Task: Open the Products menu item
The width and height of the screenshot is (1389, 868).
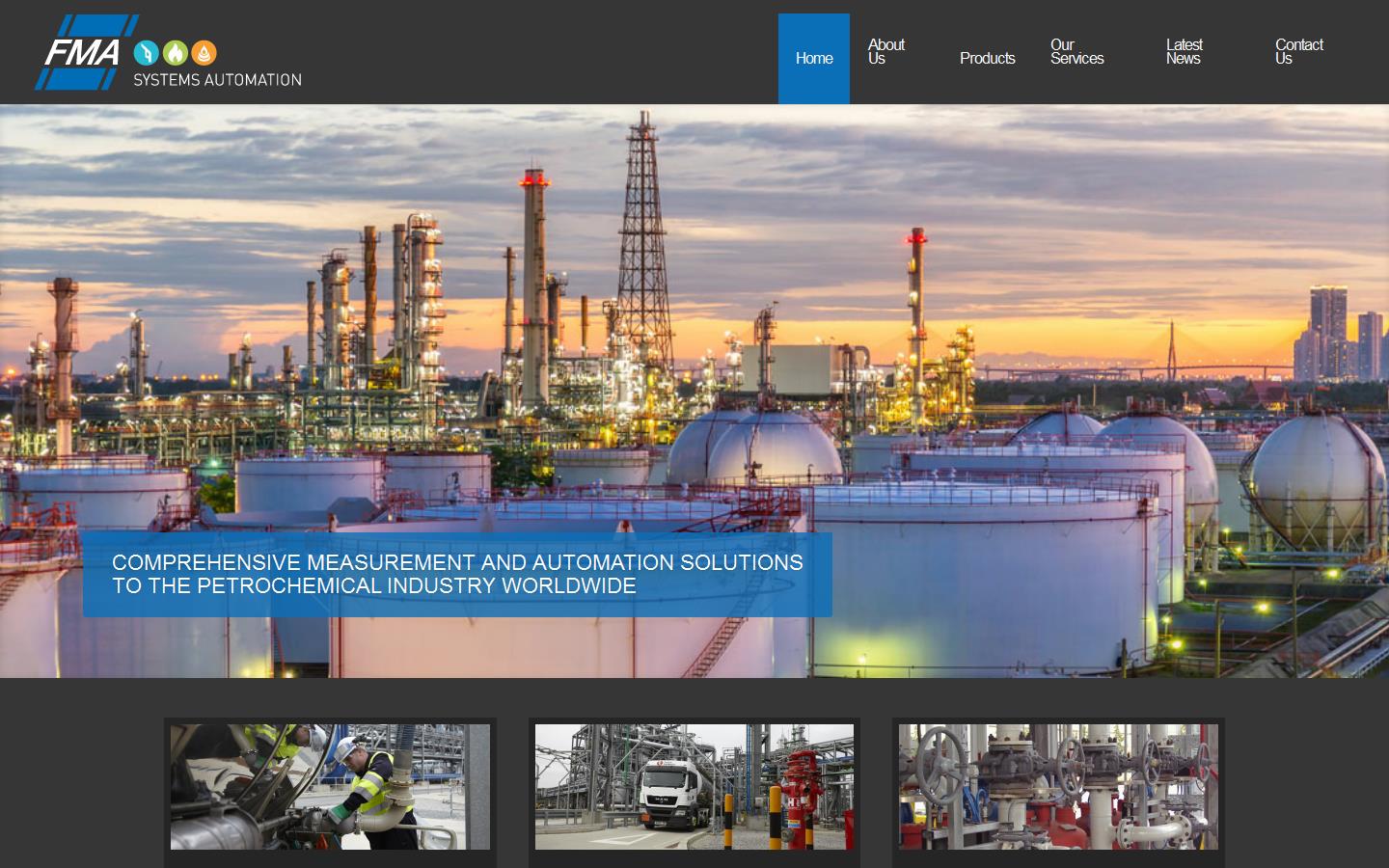Action: click(x=987, y=58)
